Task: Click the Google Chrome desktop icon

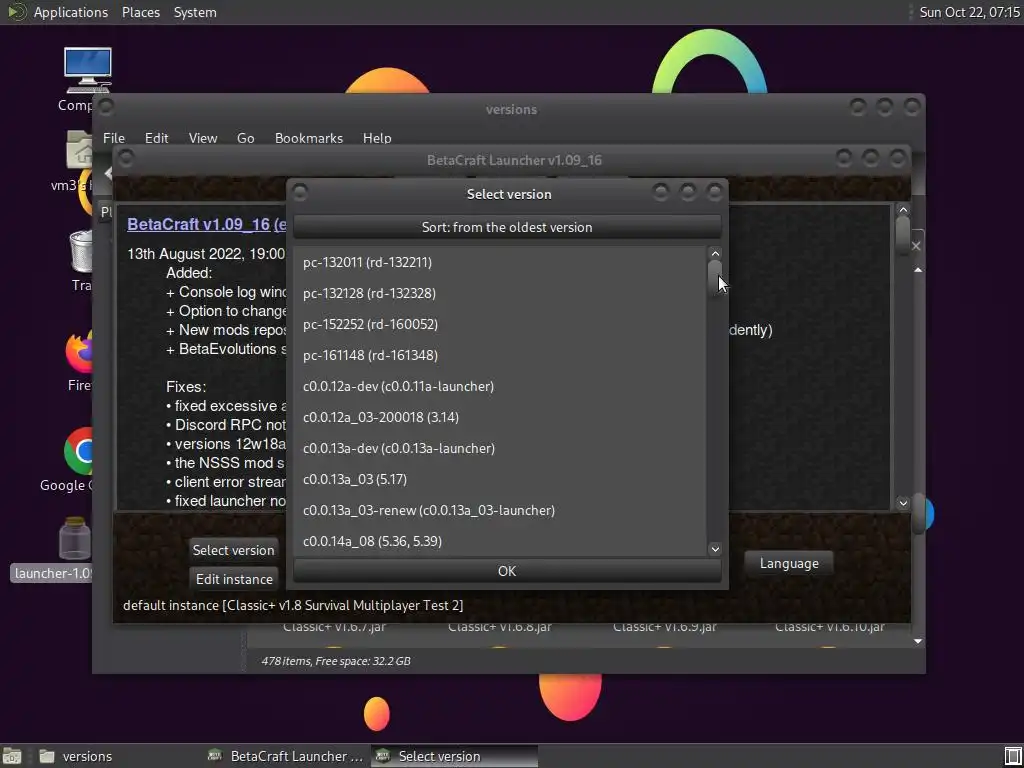Action: 79,451
